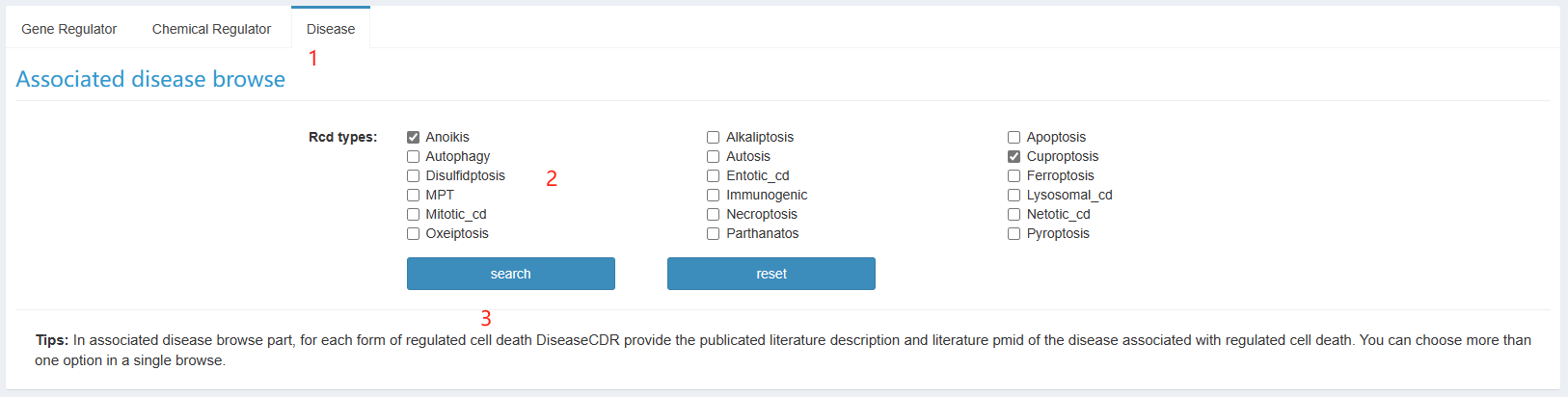Enable the Immunogenic checkbox
Screen dimensions: 1568x397
tap(714, 196)
